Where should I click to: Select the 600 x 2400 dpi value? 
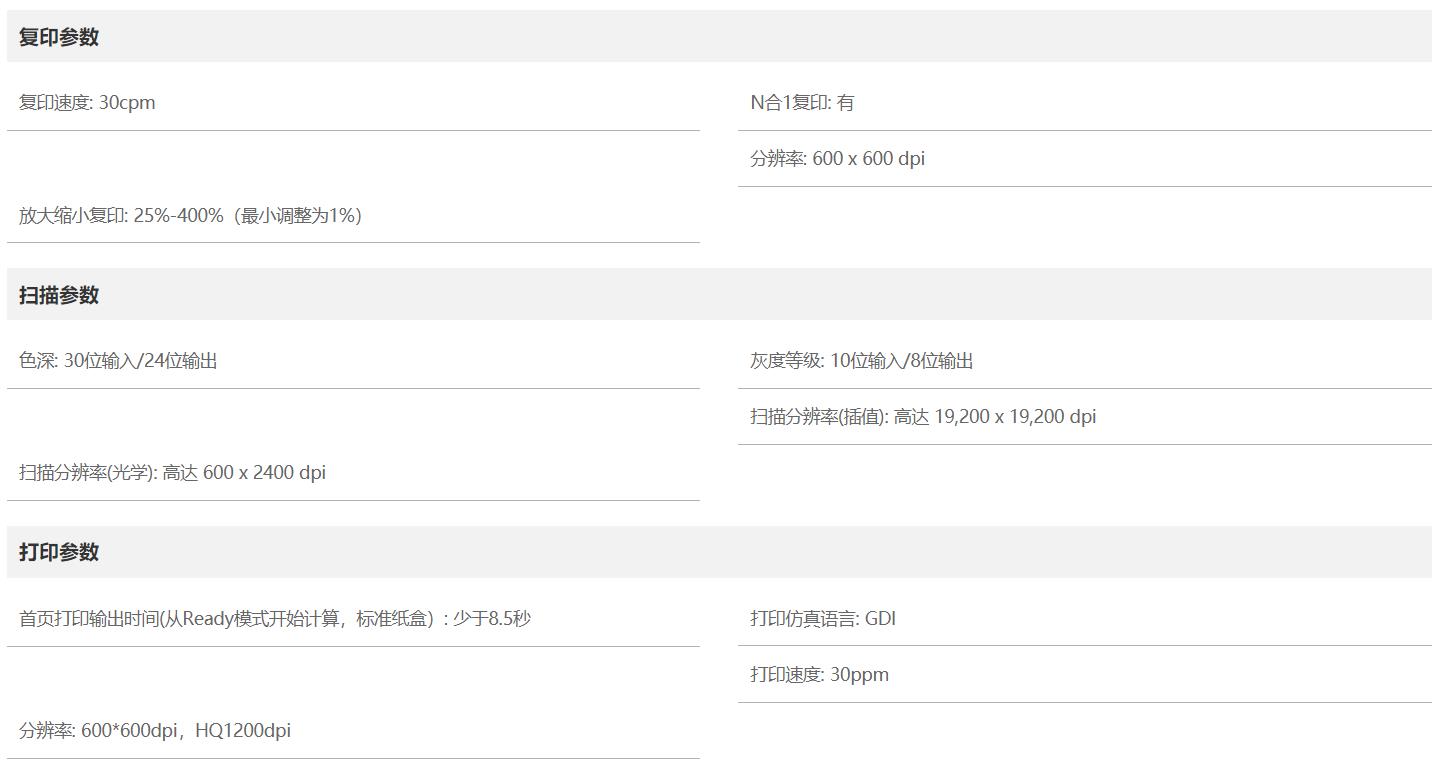tap(264, 473)
